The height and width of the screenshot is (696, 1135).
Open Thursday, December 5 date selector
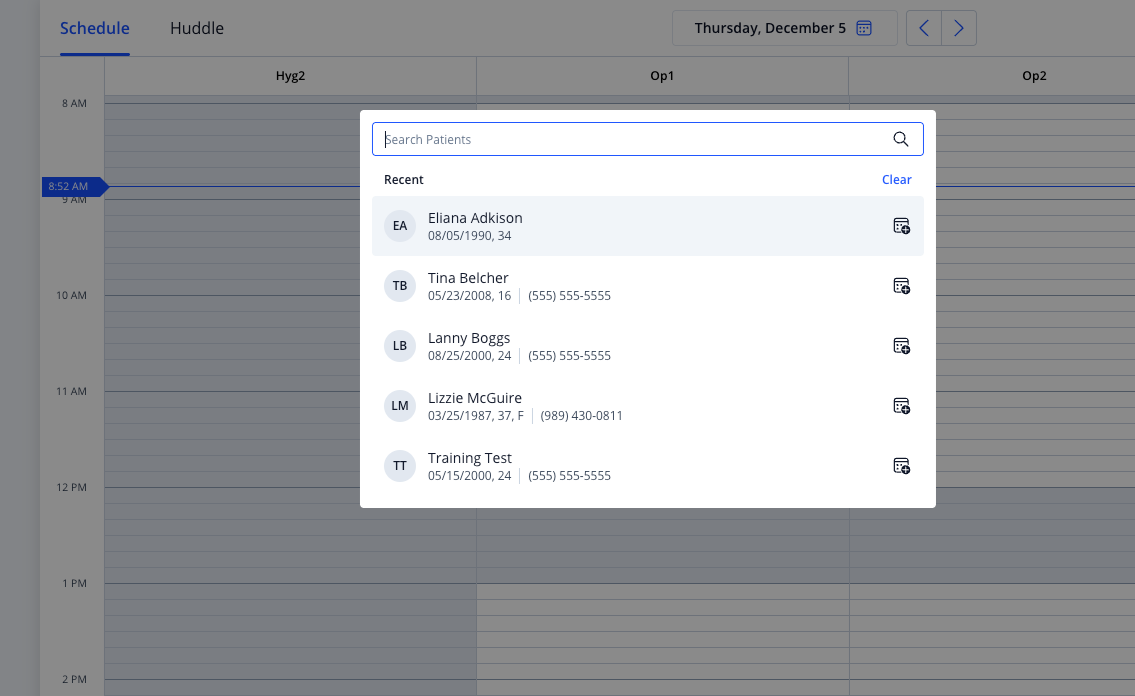[785, 28]
